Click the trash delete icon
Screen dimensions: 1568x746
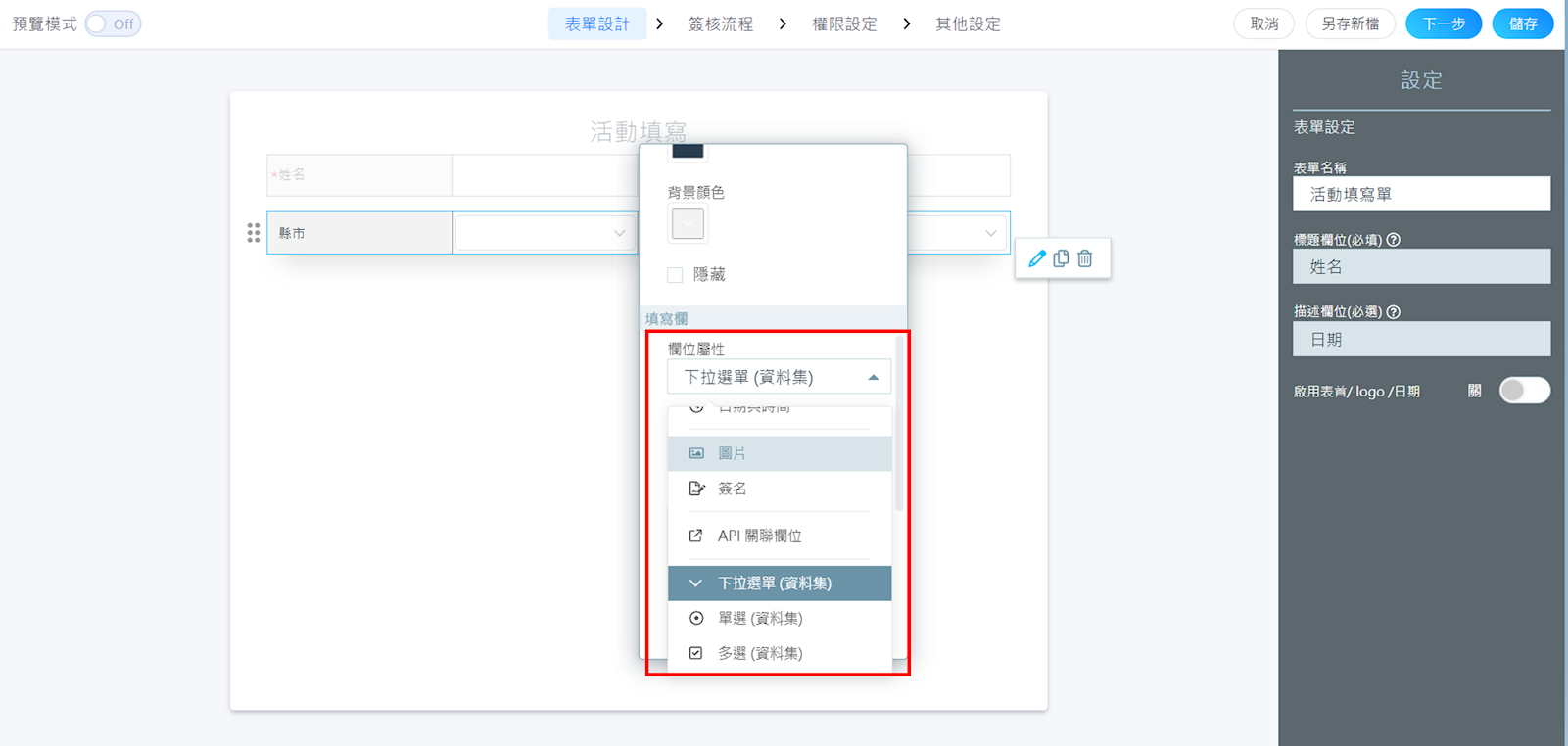1085,258
